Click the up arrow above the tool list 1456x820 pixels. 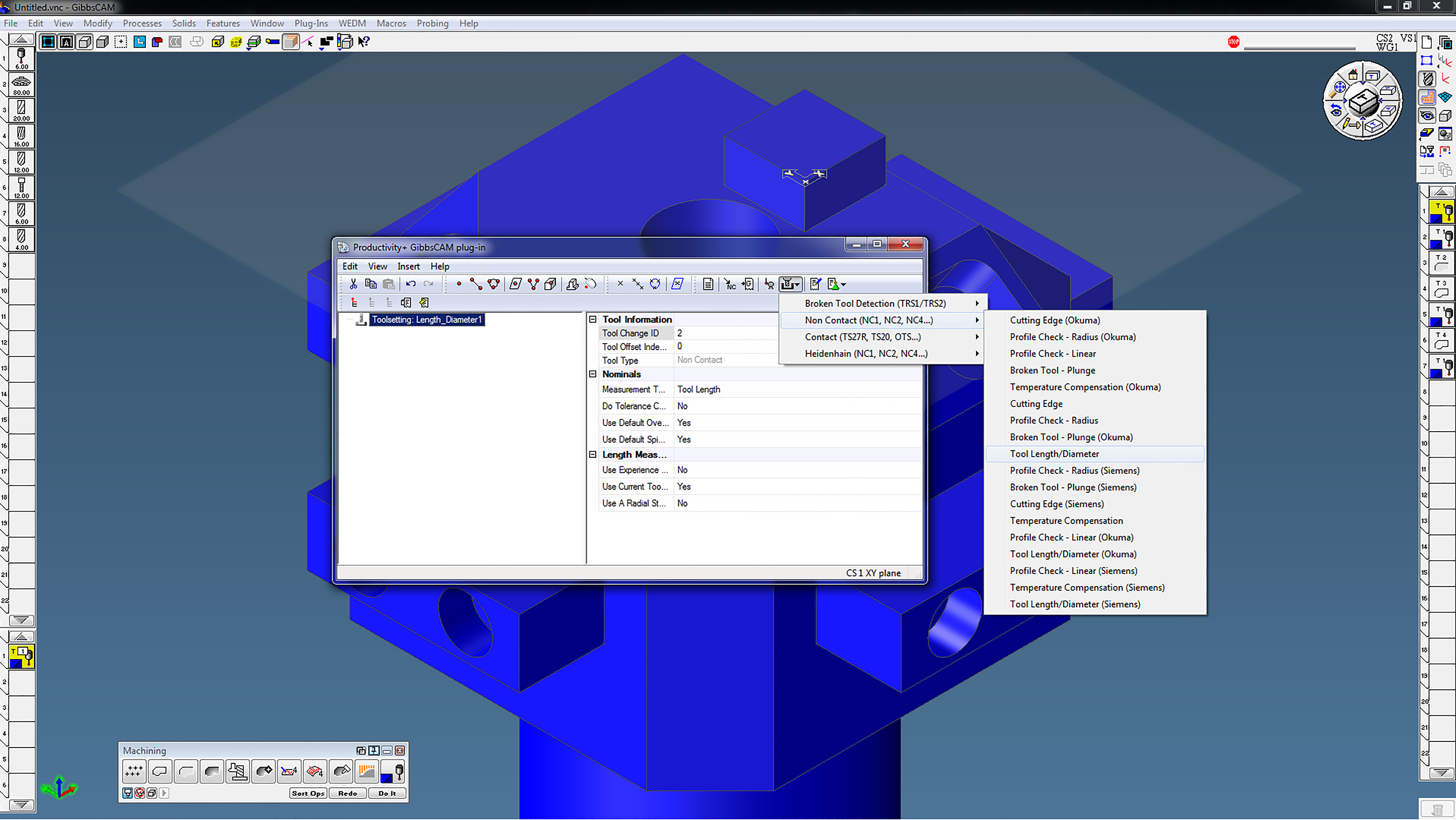coord(21,40)
